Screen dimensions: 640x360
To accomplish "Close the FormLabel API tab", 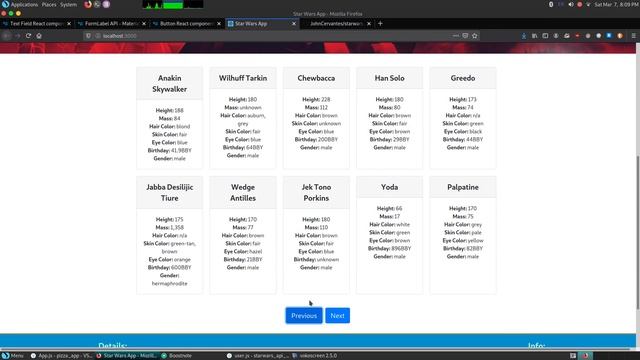I will click(x=144, y=24).
